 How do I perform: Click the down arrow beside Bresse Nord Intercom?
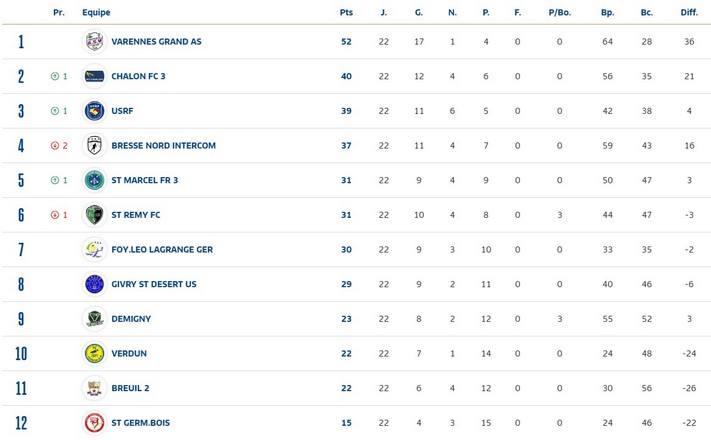[55, 146]
